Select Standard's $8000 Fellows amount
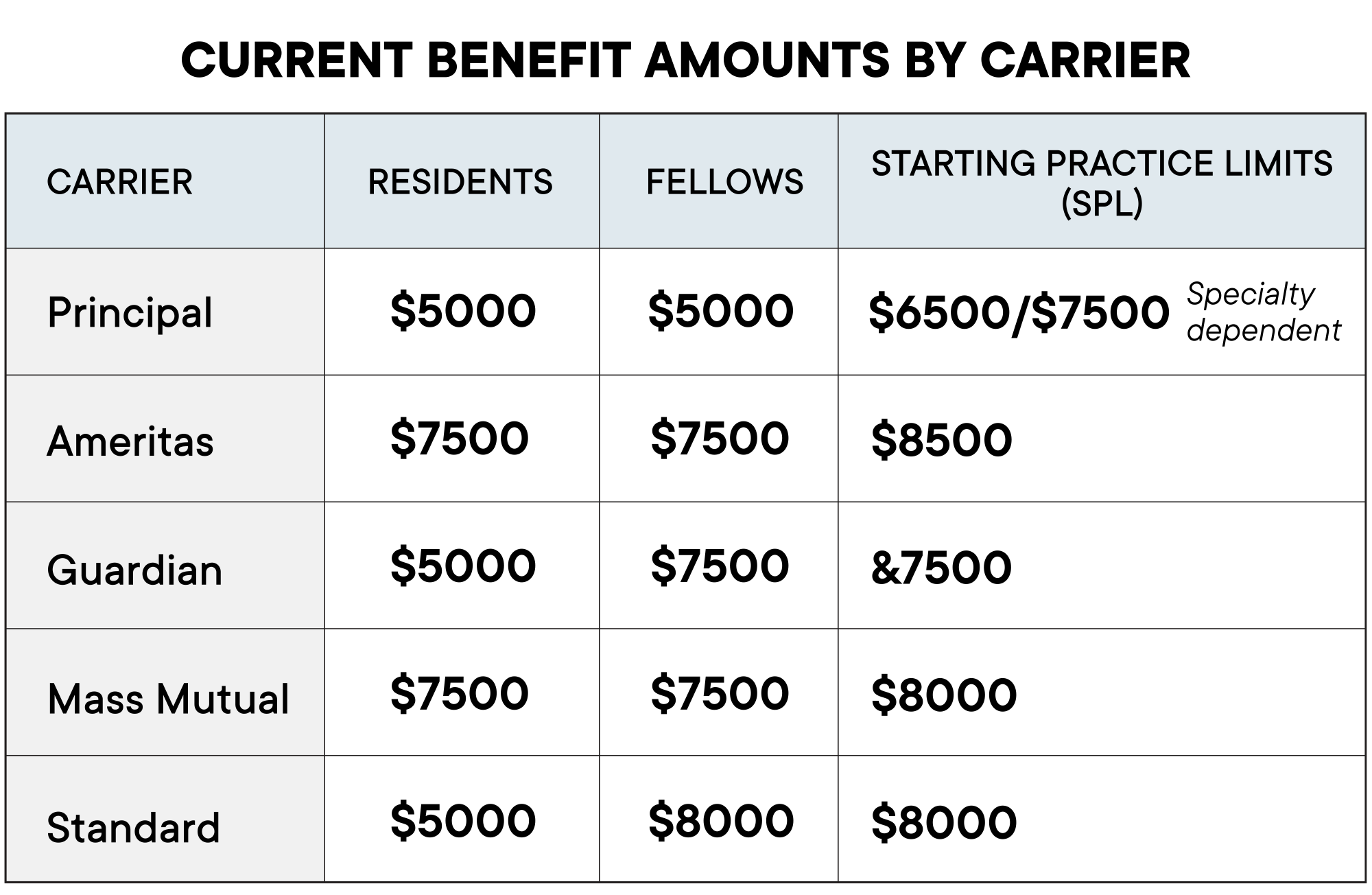 [x=721, y=821]
